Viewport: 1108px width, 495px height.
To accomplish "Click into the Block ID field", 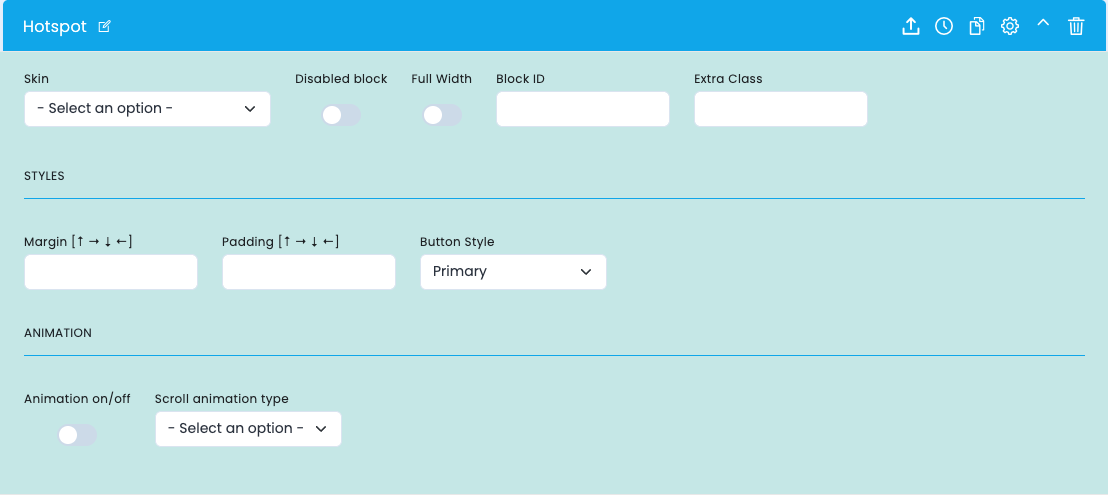I will [582, 109].
